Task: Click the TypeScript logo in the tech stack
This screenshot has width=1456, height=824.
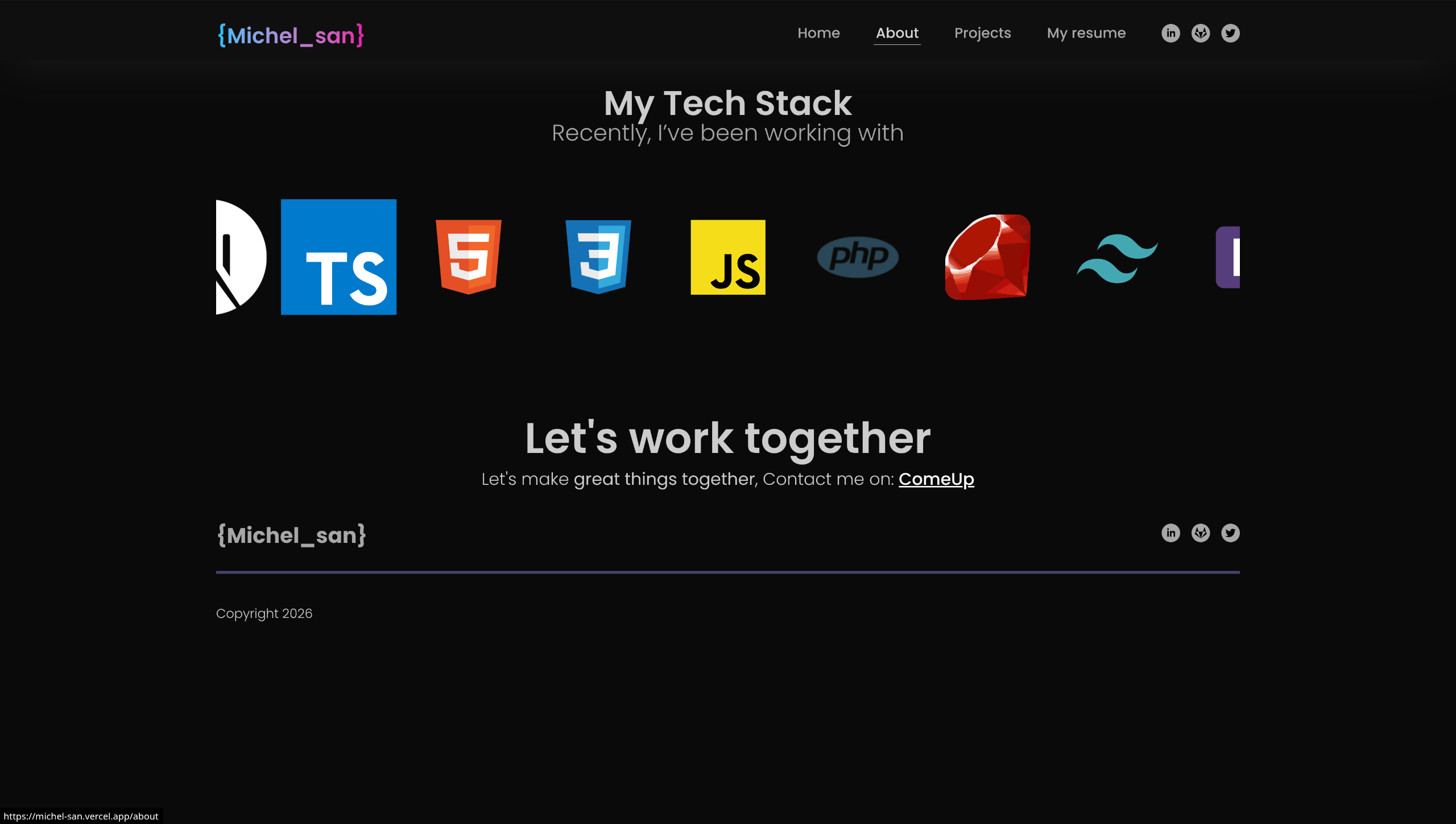Action: (338, 257)
